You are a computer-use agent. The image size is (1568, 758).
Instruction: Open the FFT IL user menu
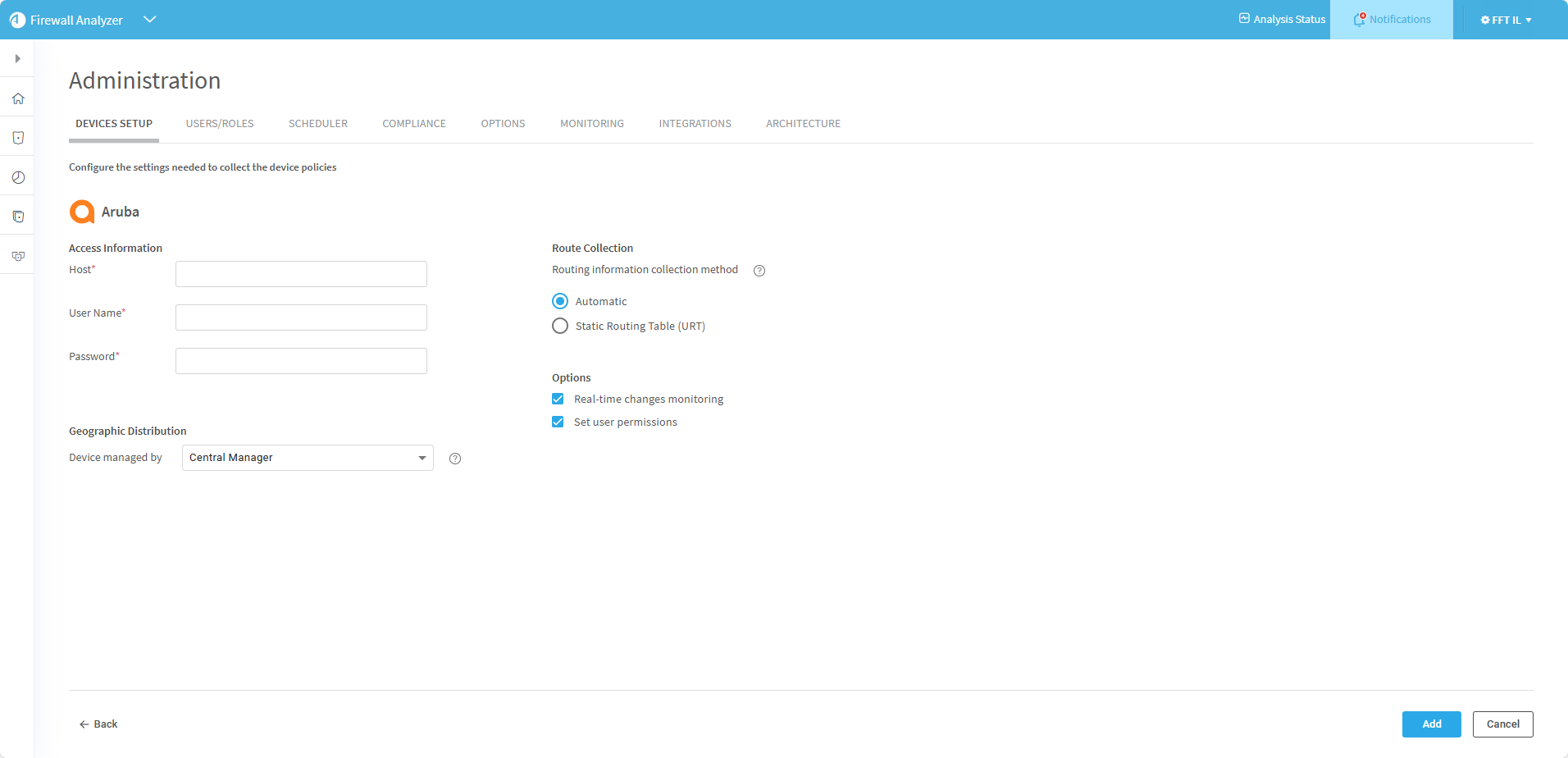pos(1506,20)
